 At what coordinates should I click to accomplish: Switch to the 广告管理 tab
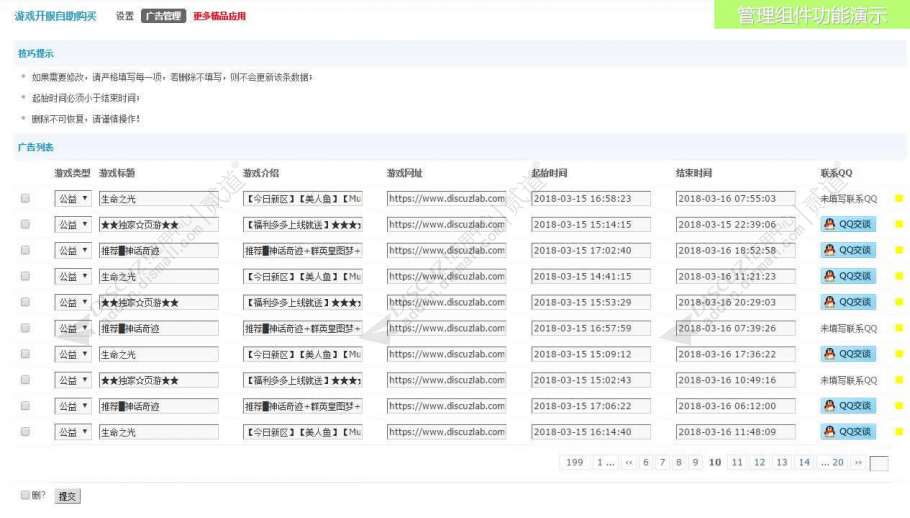click(163, 16)
